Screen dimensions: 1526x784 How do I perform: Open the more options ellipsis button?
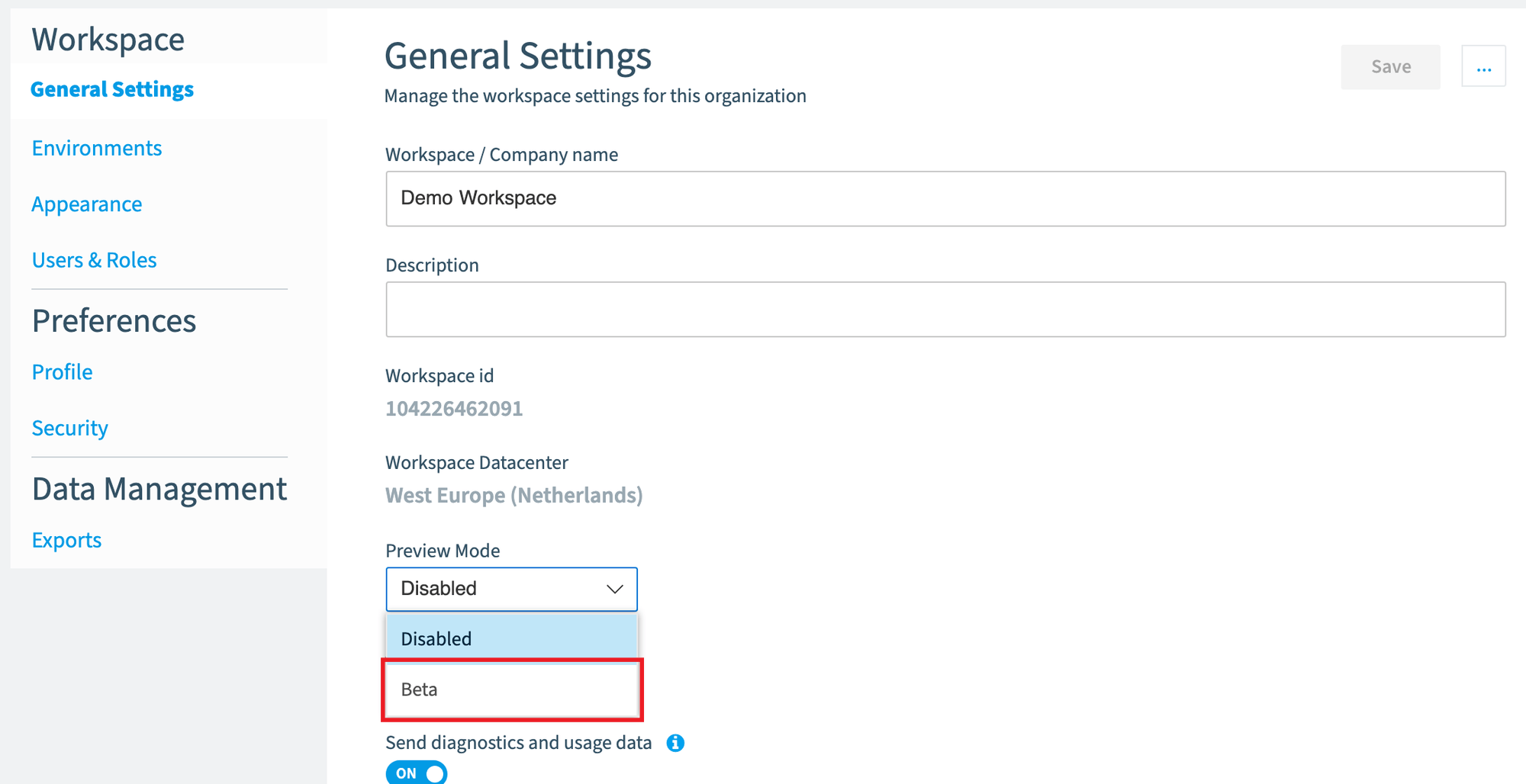pyautogui.click(x=1483, y=66)
